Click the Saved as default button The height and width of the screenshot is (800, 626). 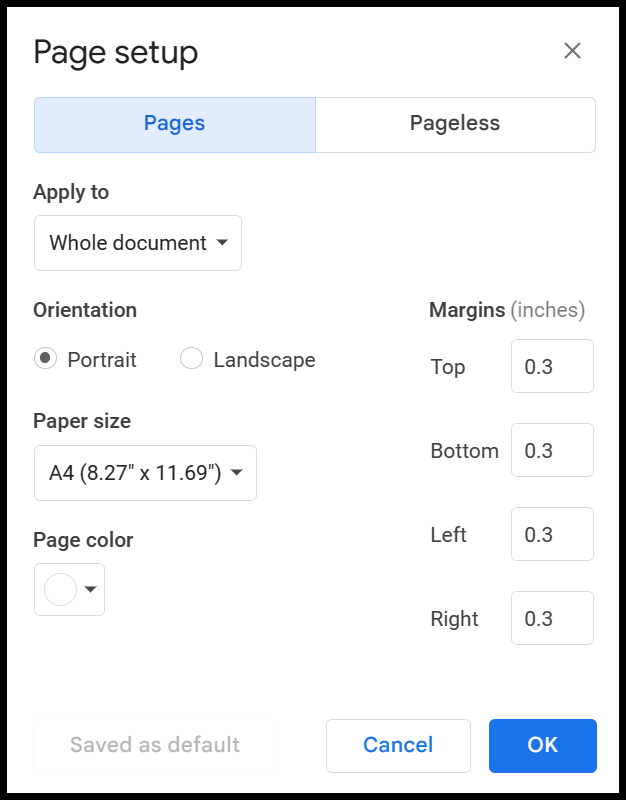click(155, 745)
